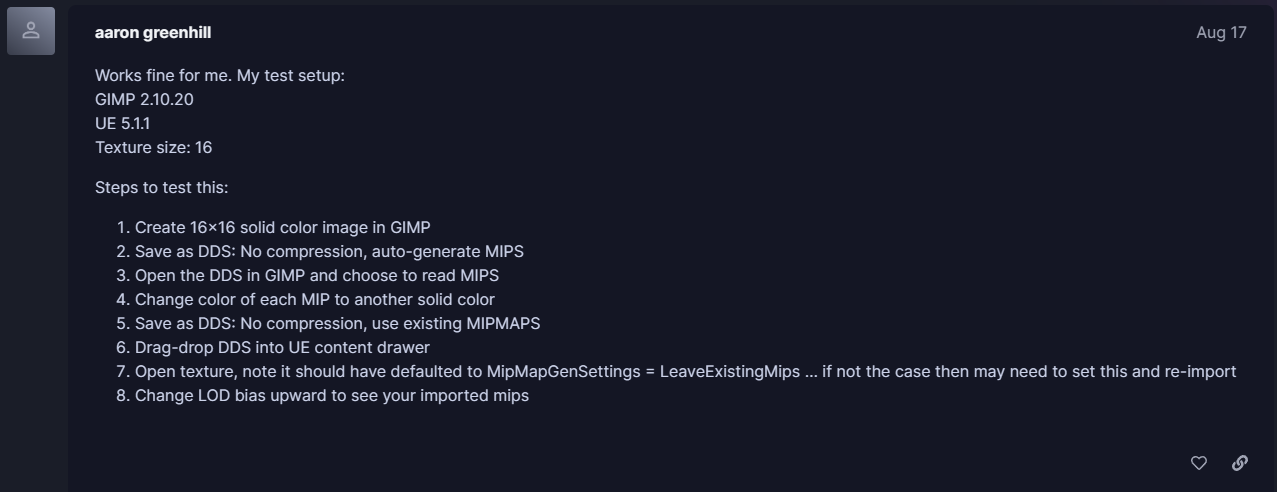The height and width of the screenshot is (492, 1277).
Task: Open the user avatar placeholder icon
Action: [31, 31]
